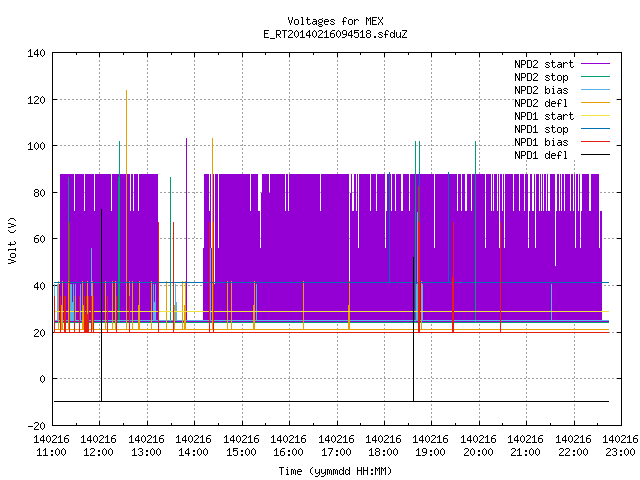Image resolution: width=640 pixels, height=480 pixels.
Task: Click the y-axis tick value 0
Action: coord(42,379)
